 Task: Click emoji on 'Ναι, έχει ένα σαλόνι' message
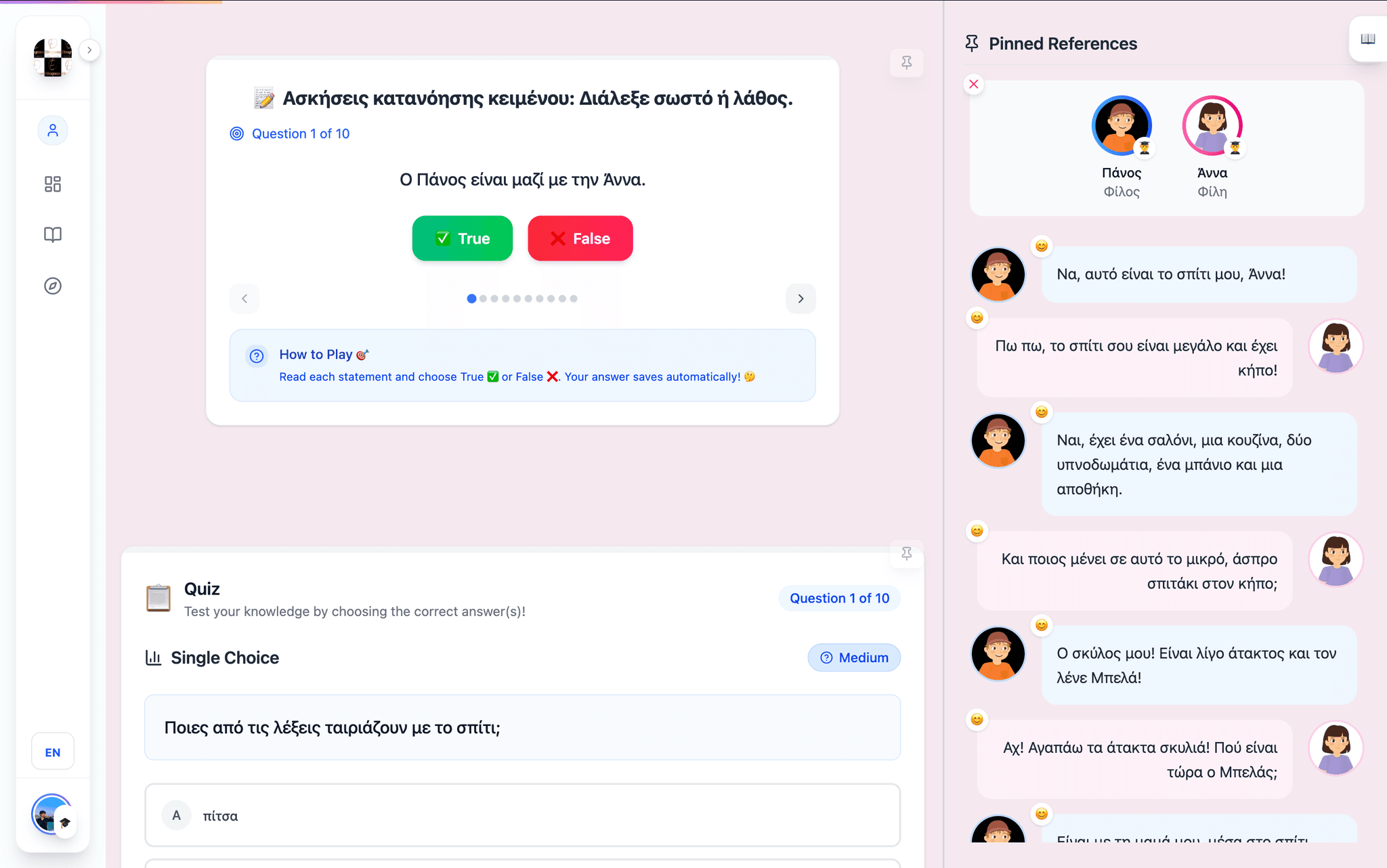tap(1042, 412)
